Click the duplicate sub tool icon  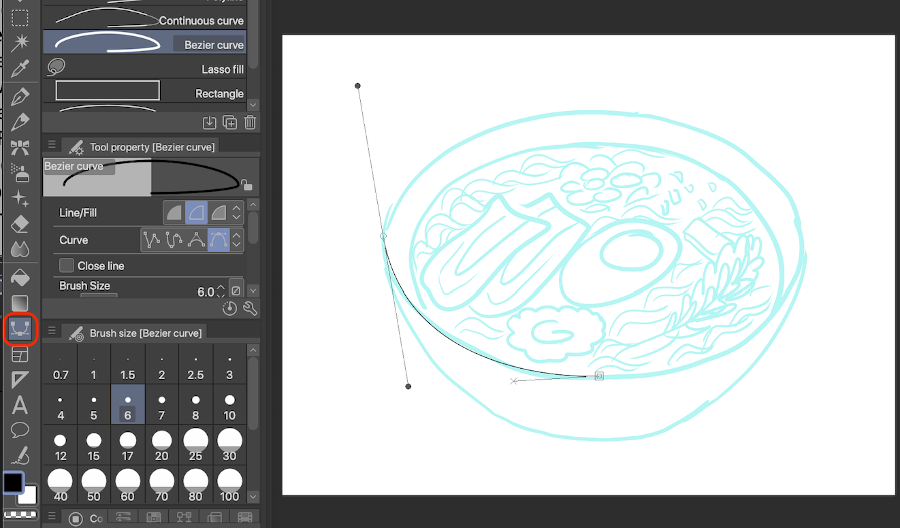pyautogui.click(x=230, y=122)
